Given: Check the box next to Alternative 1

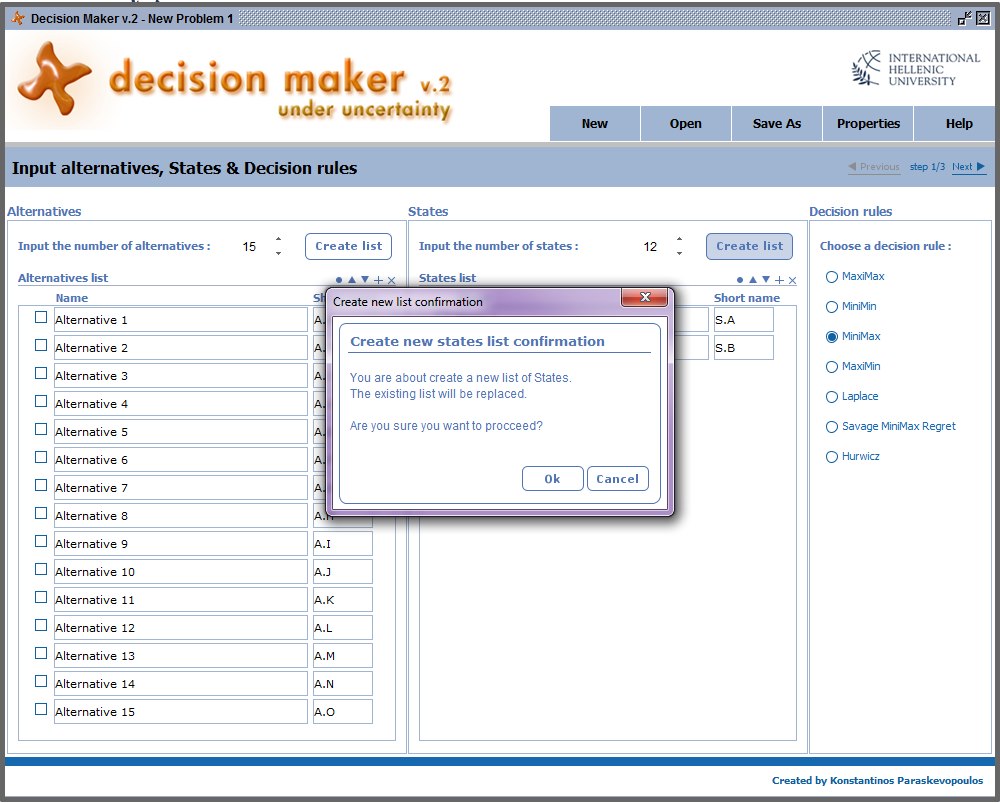Looking at the screenshot, I should (x=41, y=318).
